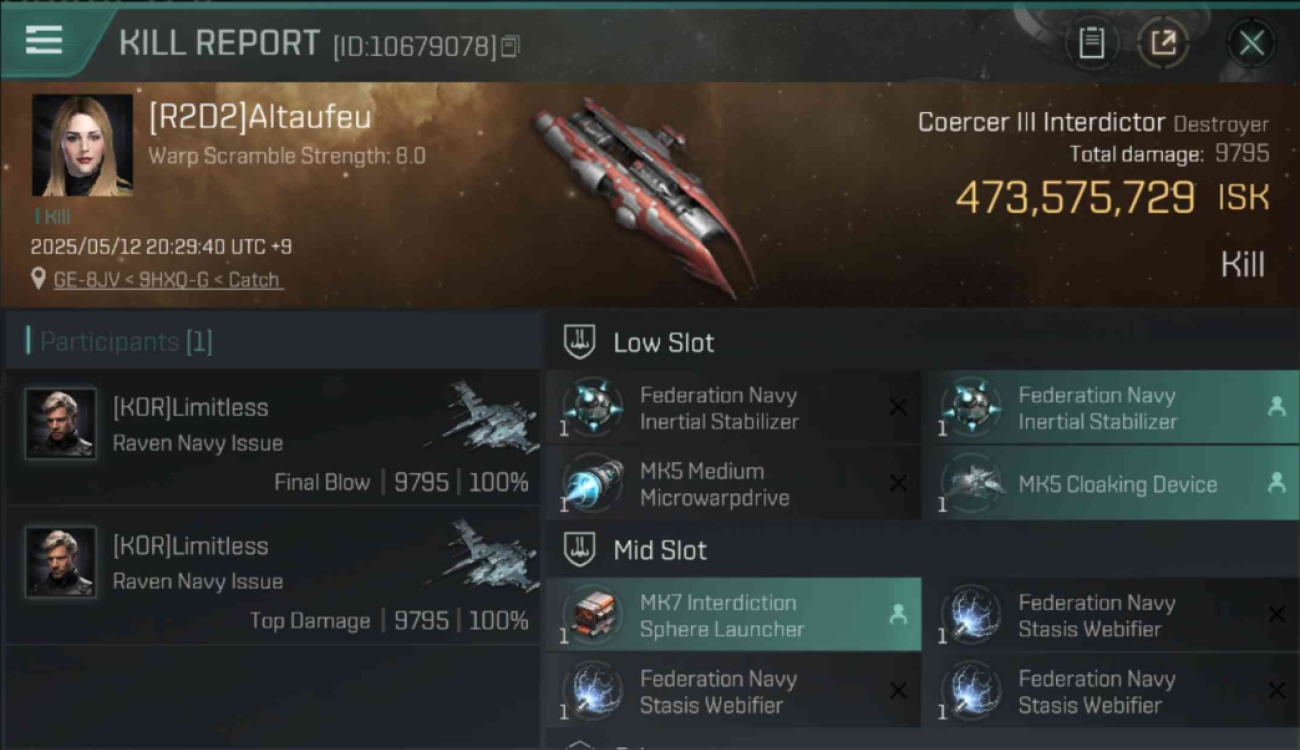1300x750 pixels.
Task: Click Limitless Final Blow portrait avatar
Action: click(60, 423)
